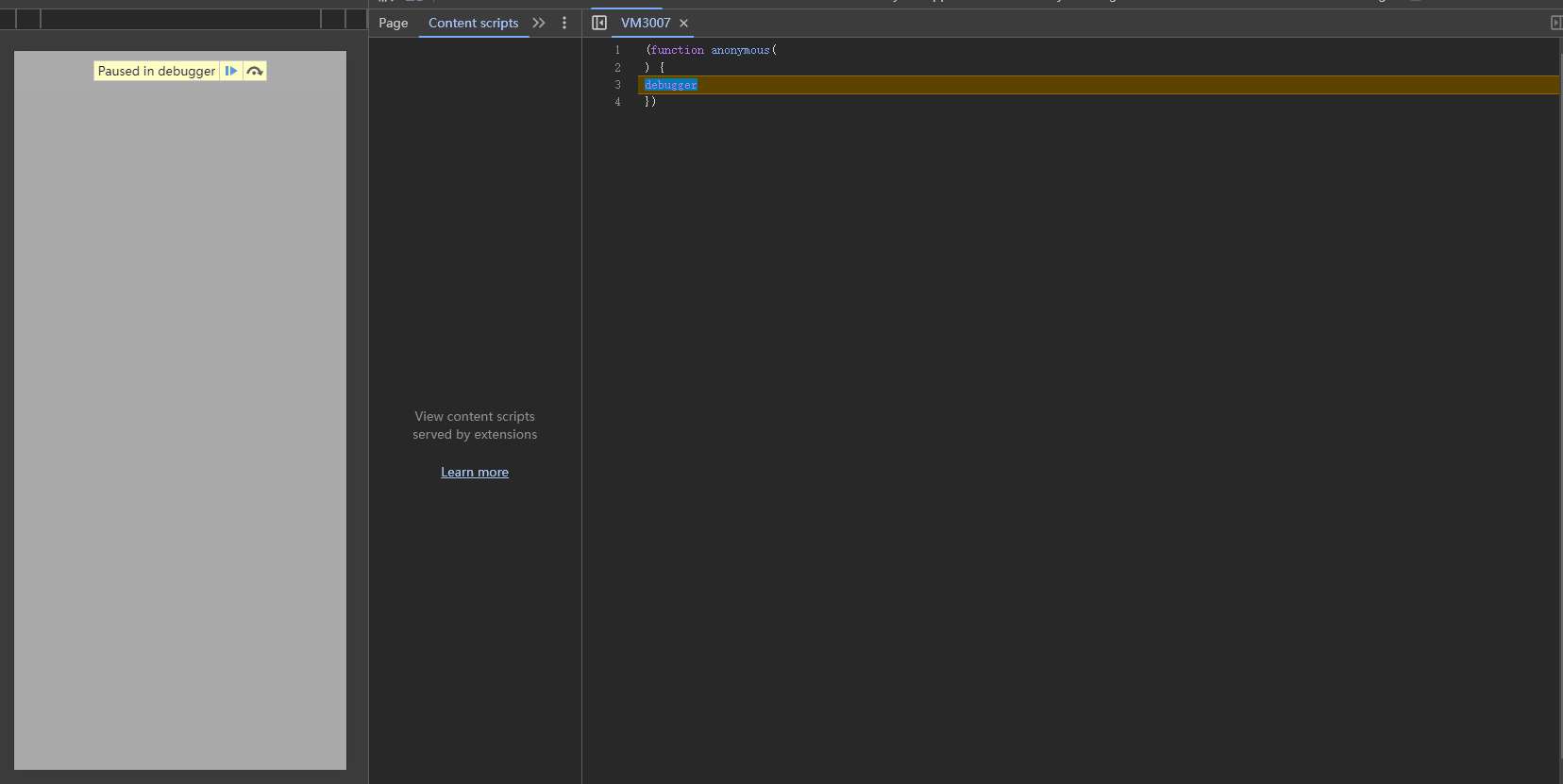
Task: Open the navigator three-dot options menu
Action: pyautogui.click(x=564, y=23)
